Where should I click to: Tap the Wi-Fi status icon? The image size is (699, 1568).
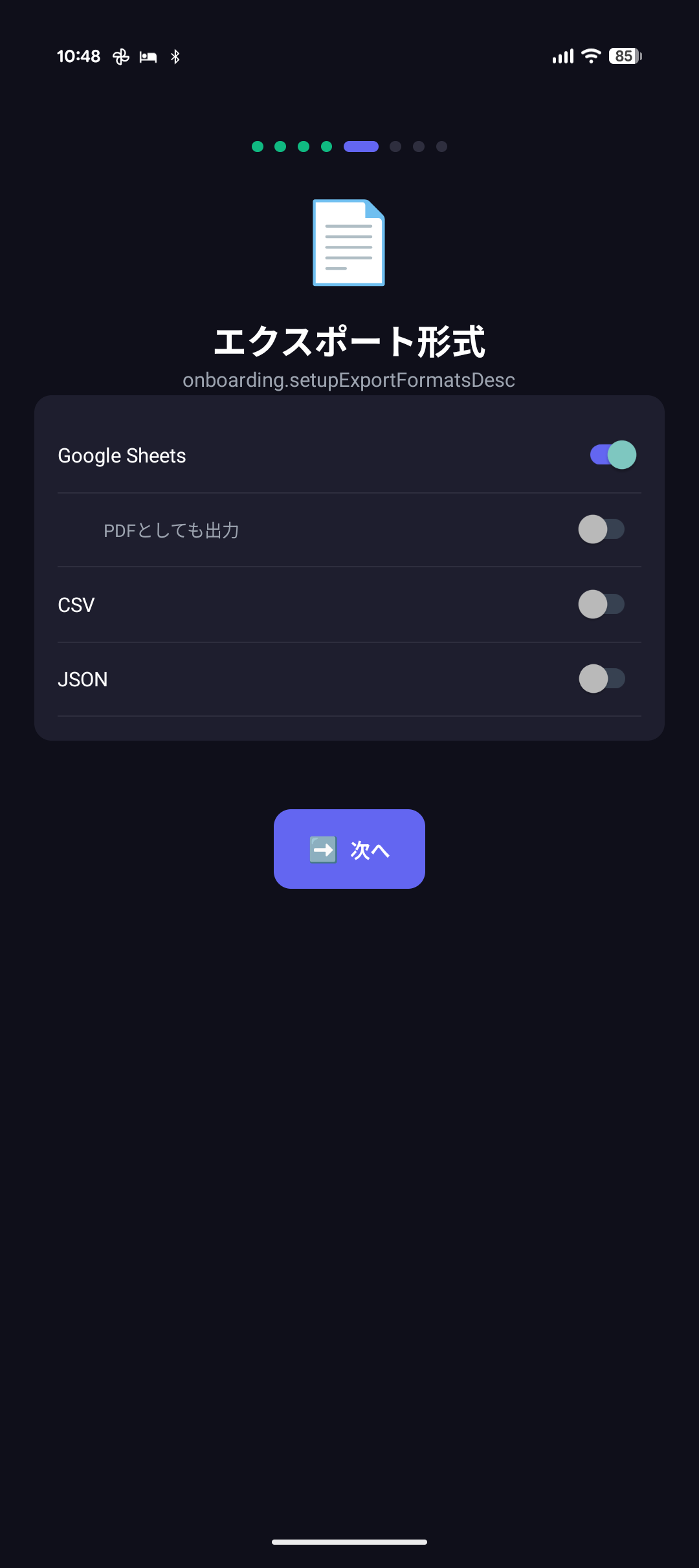[590, 56]
